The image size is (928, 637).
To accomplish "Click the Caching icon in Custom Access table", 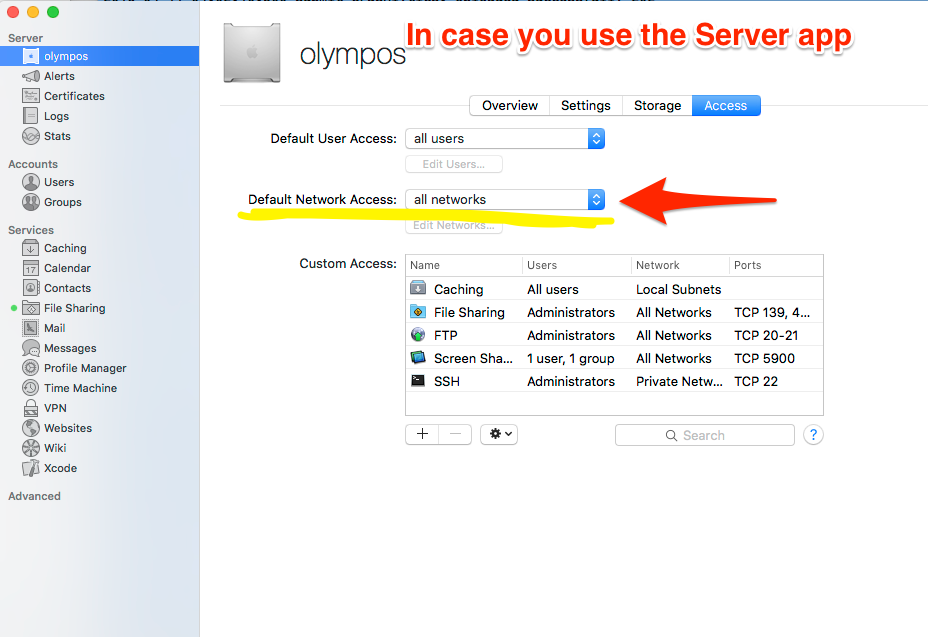I will (x=418, y=288).
